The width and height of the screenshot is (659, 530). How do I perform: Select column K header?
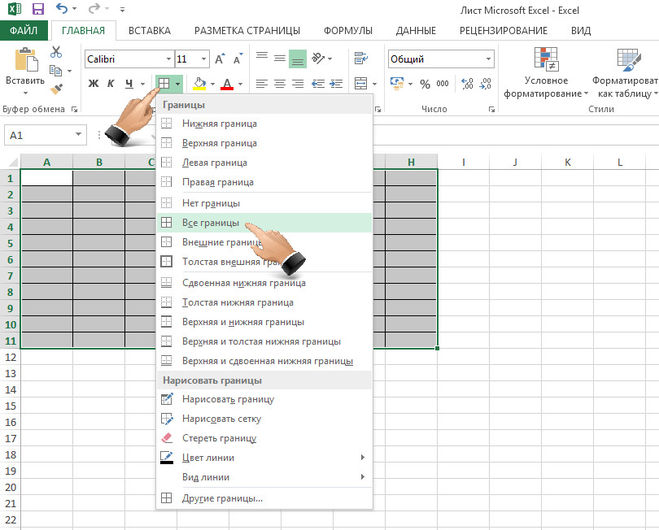[567, 162]
